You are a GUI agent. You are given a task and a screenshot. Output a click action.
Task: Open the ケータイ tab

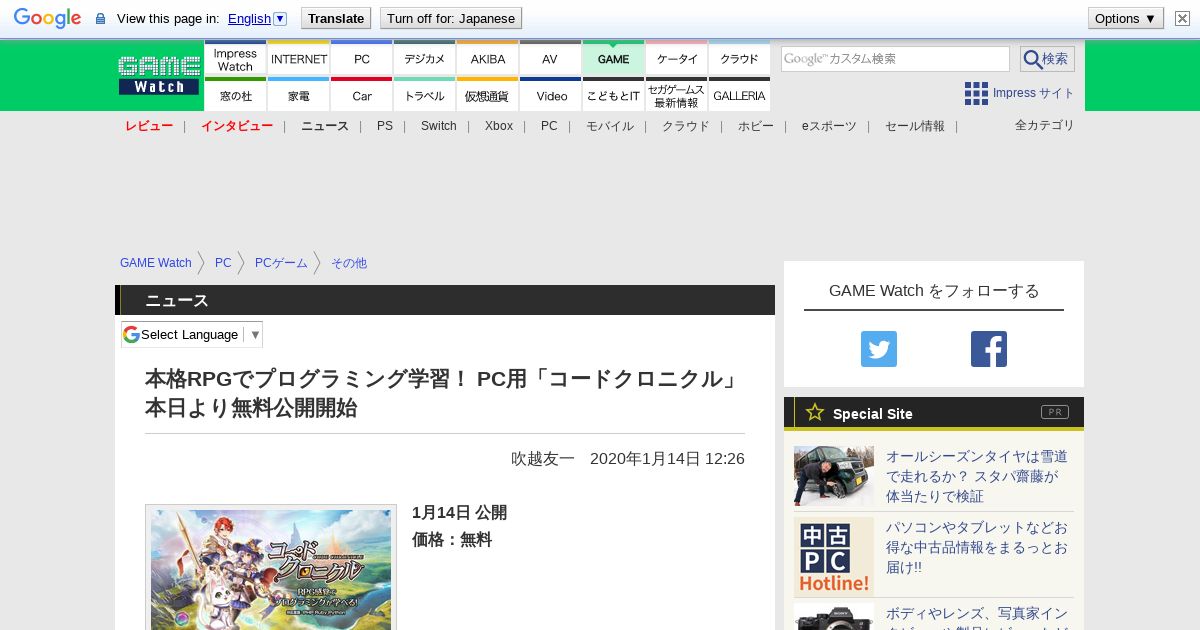pos(677,58)
